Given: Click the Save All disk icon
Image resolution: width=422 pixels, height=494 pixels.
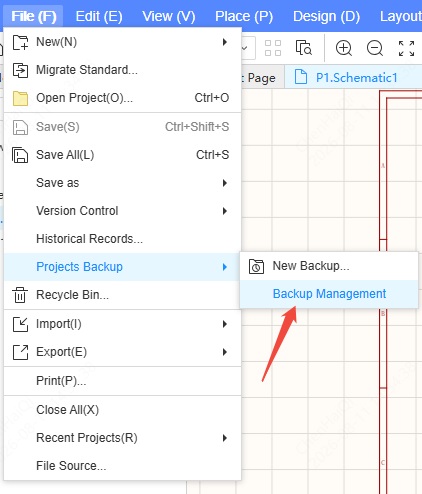Looking at the screenshot, I should click(x=20, y=155).
